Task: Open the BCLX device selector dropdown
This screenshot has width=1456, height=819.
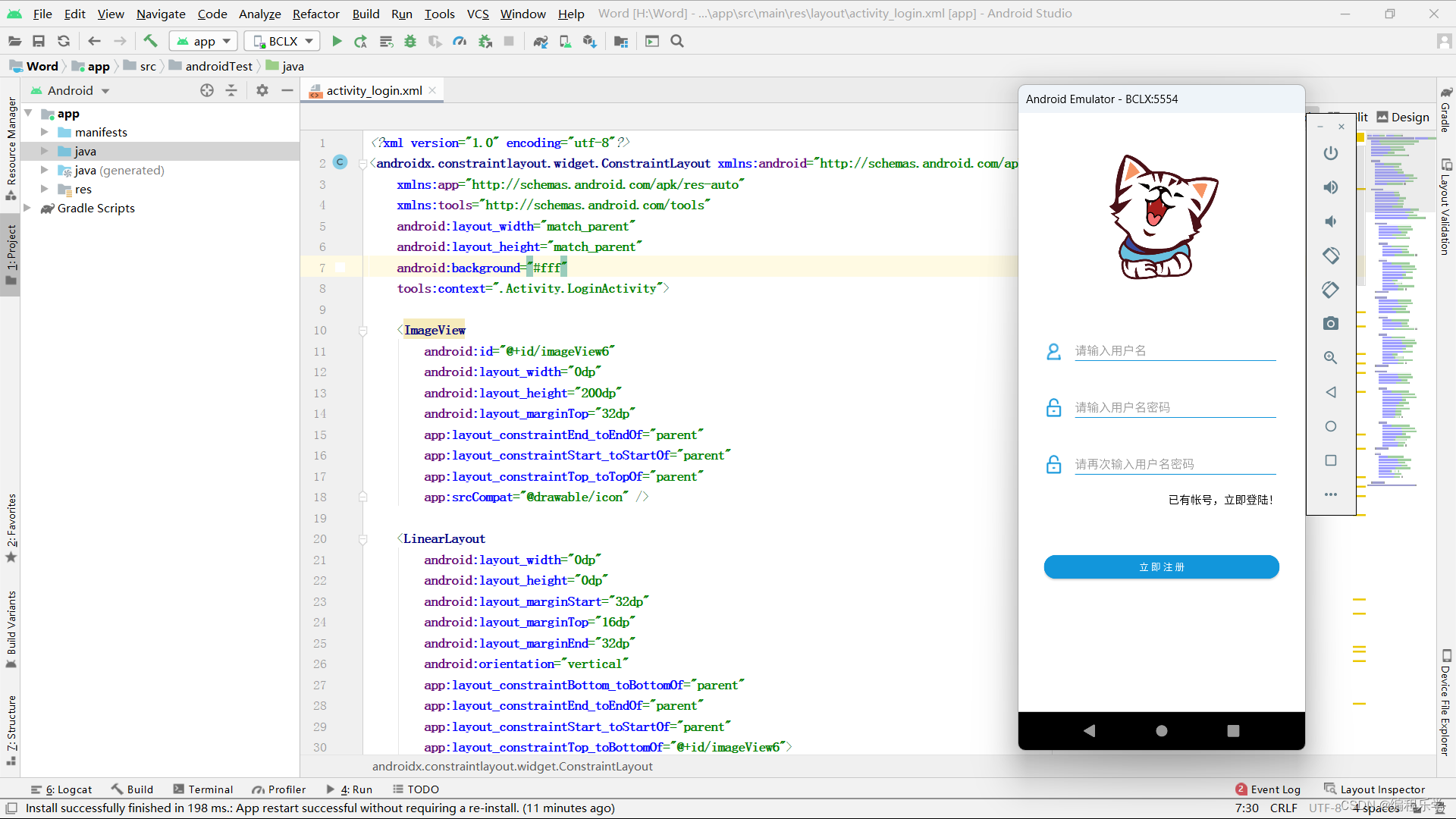Action: pyautogui.click(x=282, y=41)
